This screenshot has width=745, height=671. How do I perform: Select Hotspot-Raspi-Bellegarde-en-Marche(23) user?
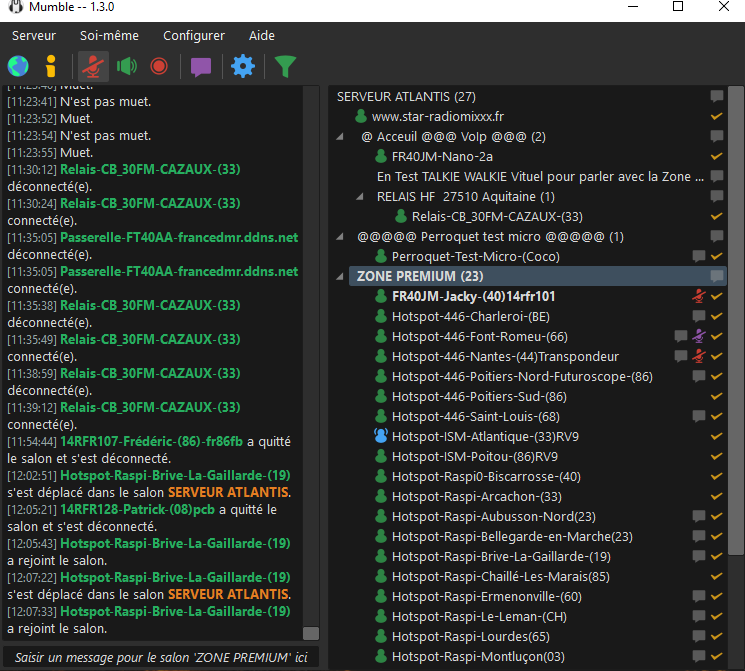pyautogui.click(x=512, y=537)
